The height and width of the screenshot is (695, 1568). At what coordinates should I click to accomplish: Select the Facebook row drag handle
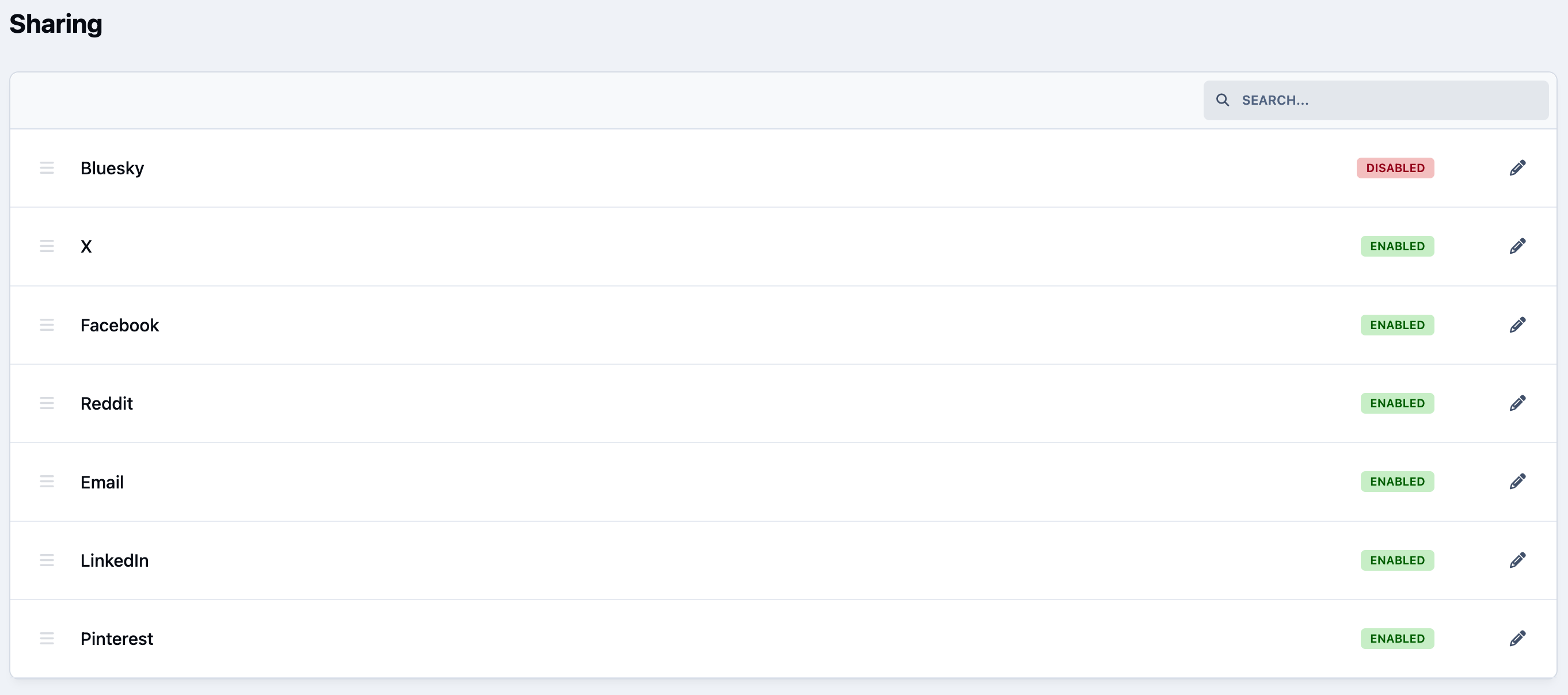tap(47, 325)
